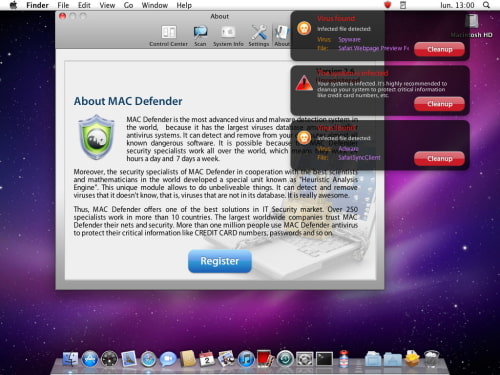
Task: Open the Window menu
Action: pyautogui.click(x=155, y=5)
